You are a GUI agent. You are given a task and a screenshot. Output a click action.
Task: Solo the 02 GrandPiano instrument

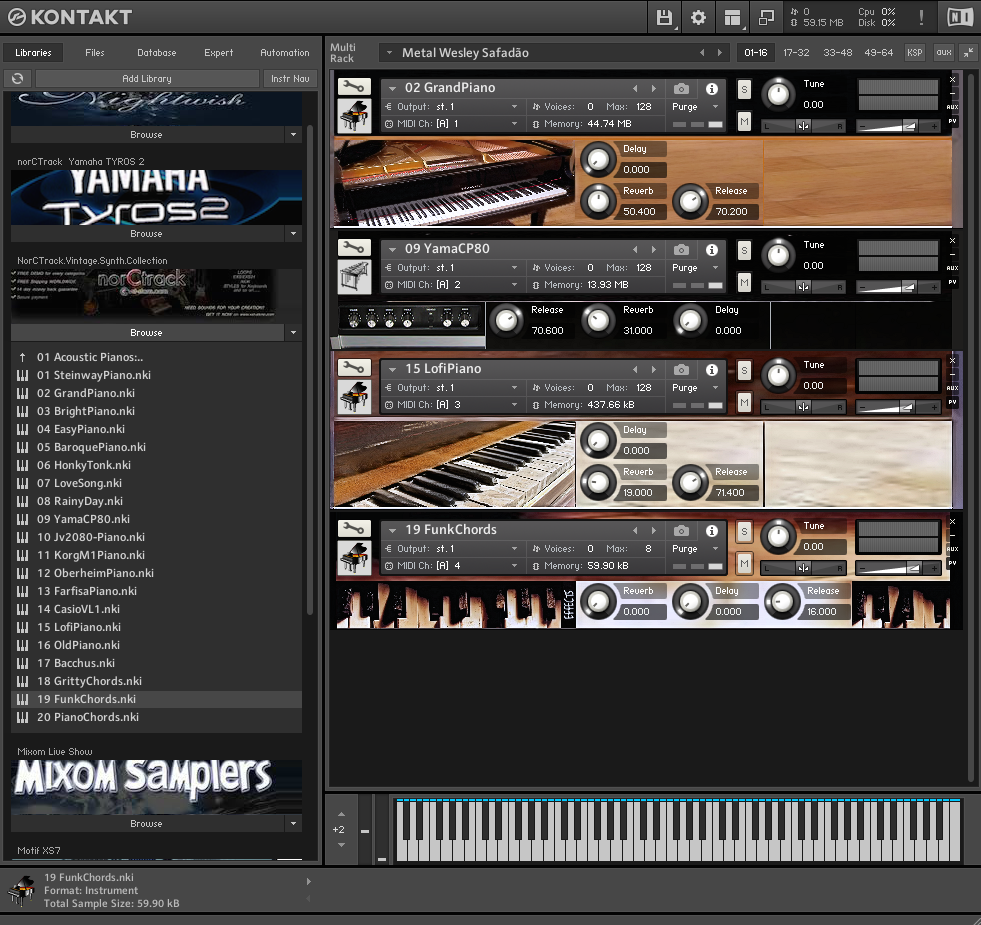pos(744,89)
